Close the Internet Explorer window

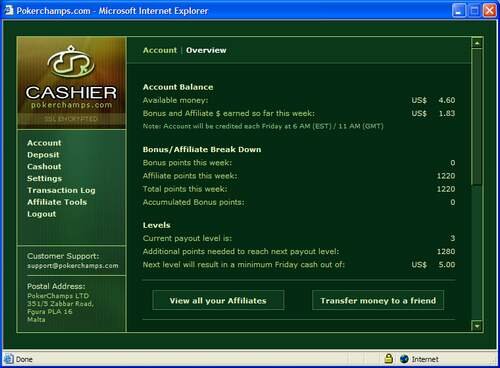pos(490,11)
